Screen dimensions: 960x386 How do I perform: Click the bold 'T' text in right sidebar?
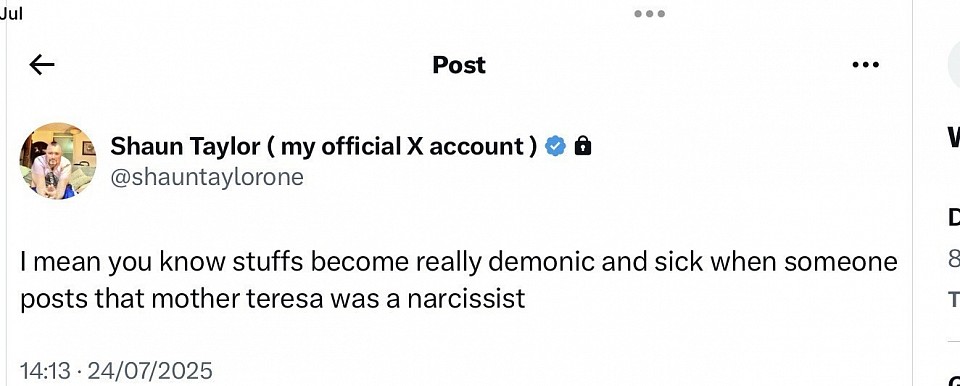[x=954, y=298]
